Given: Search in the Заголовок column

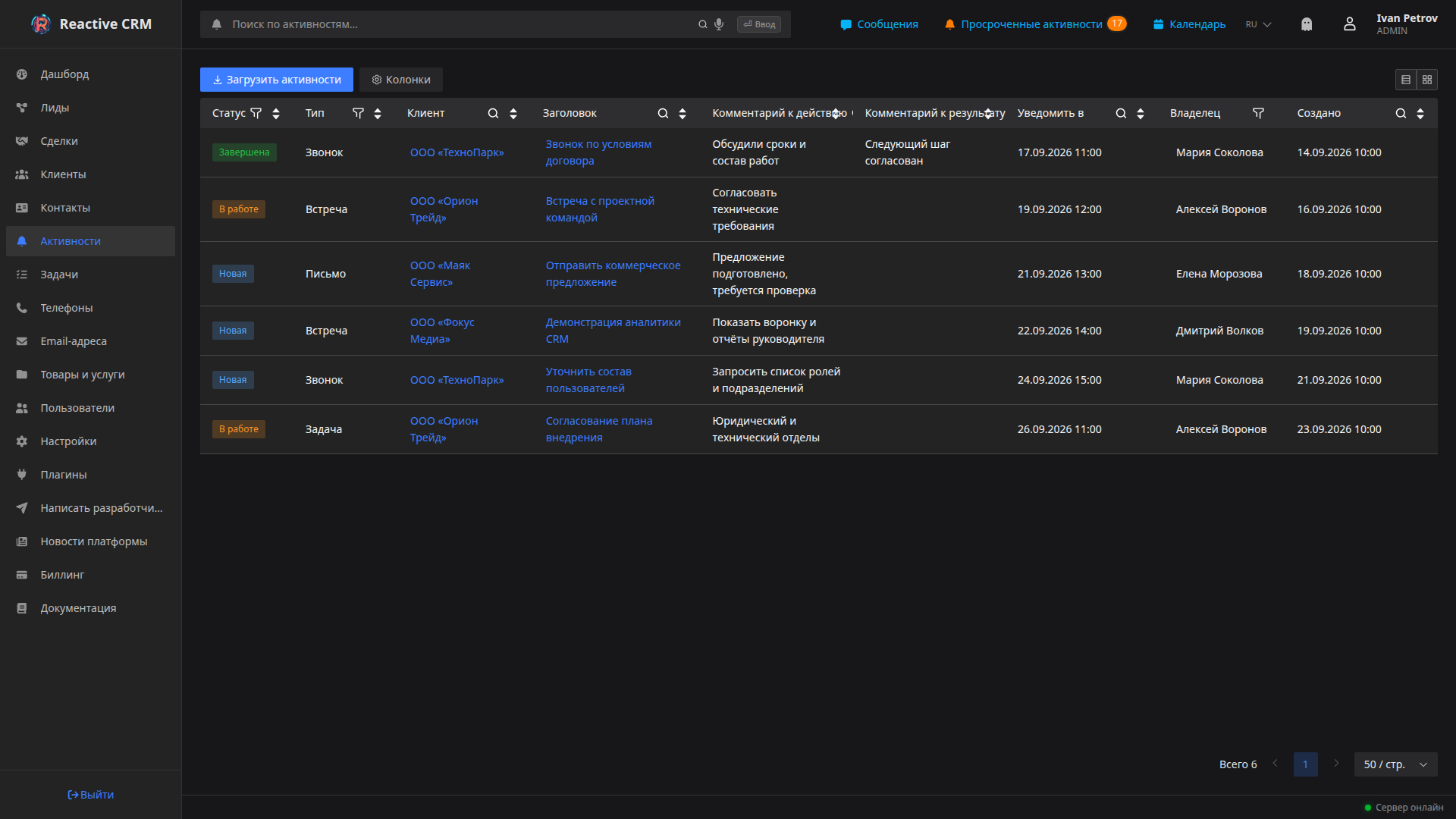Looking at the screenshot, I should pos(663,113).
